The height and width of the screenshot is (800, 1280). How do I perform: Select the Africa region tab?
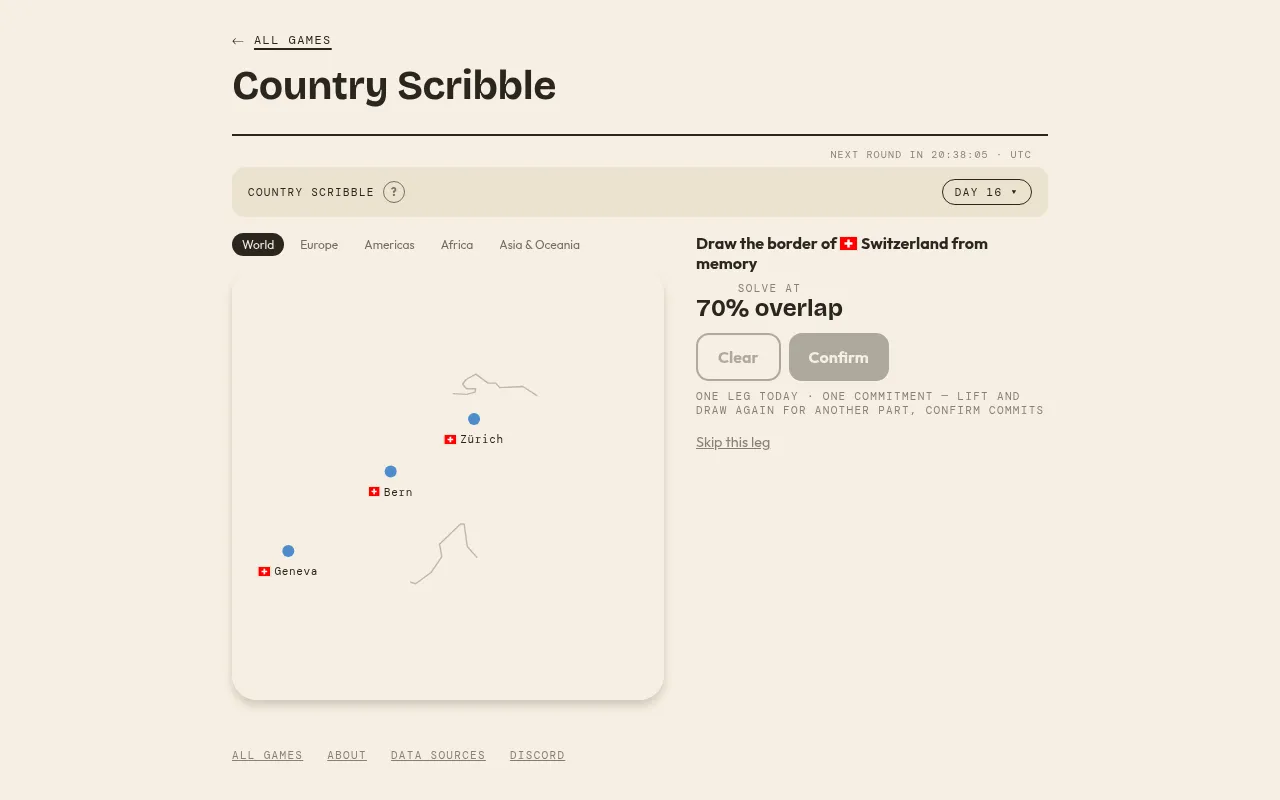(457, 245)
